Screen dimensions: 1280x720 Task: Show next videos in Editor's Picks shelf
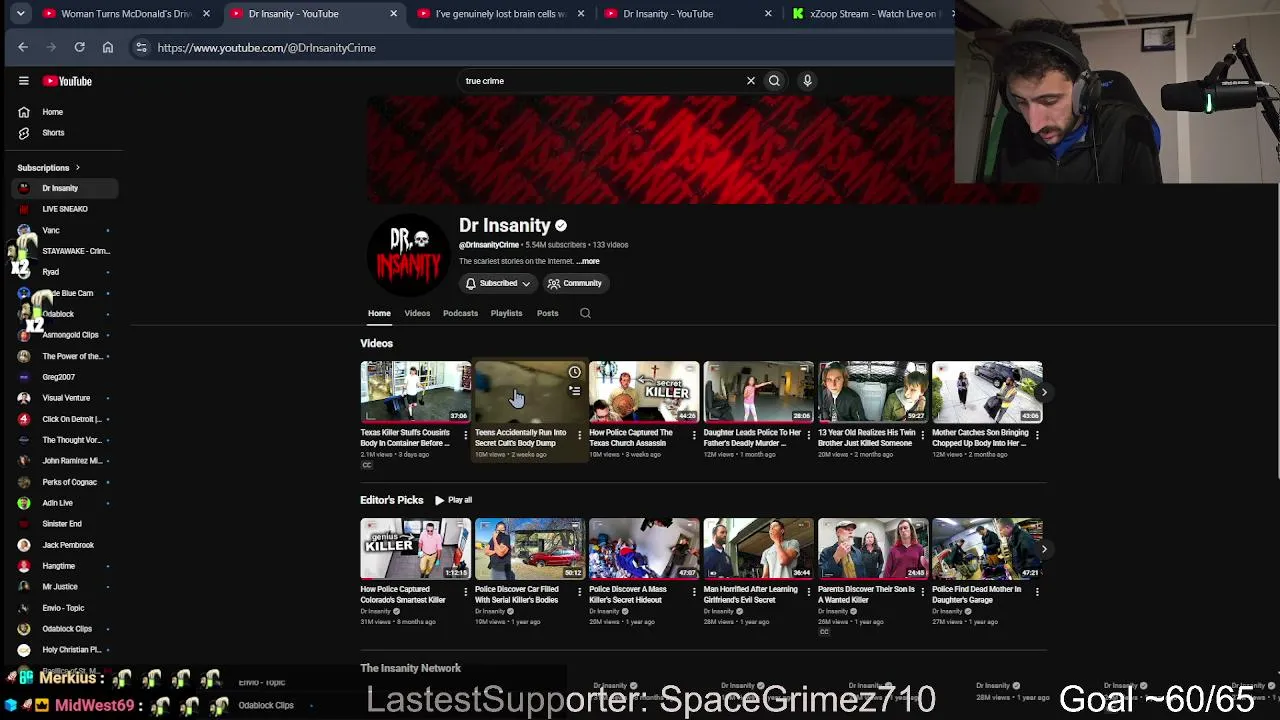[1044, 549]
